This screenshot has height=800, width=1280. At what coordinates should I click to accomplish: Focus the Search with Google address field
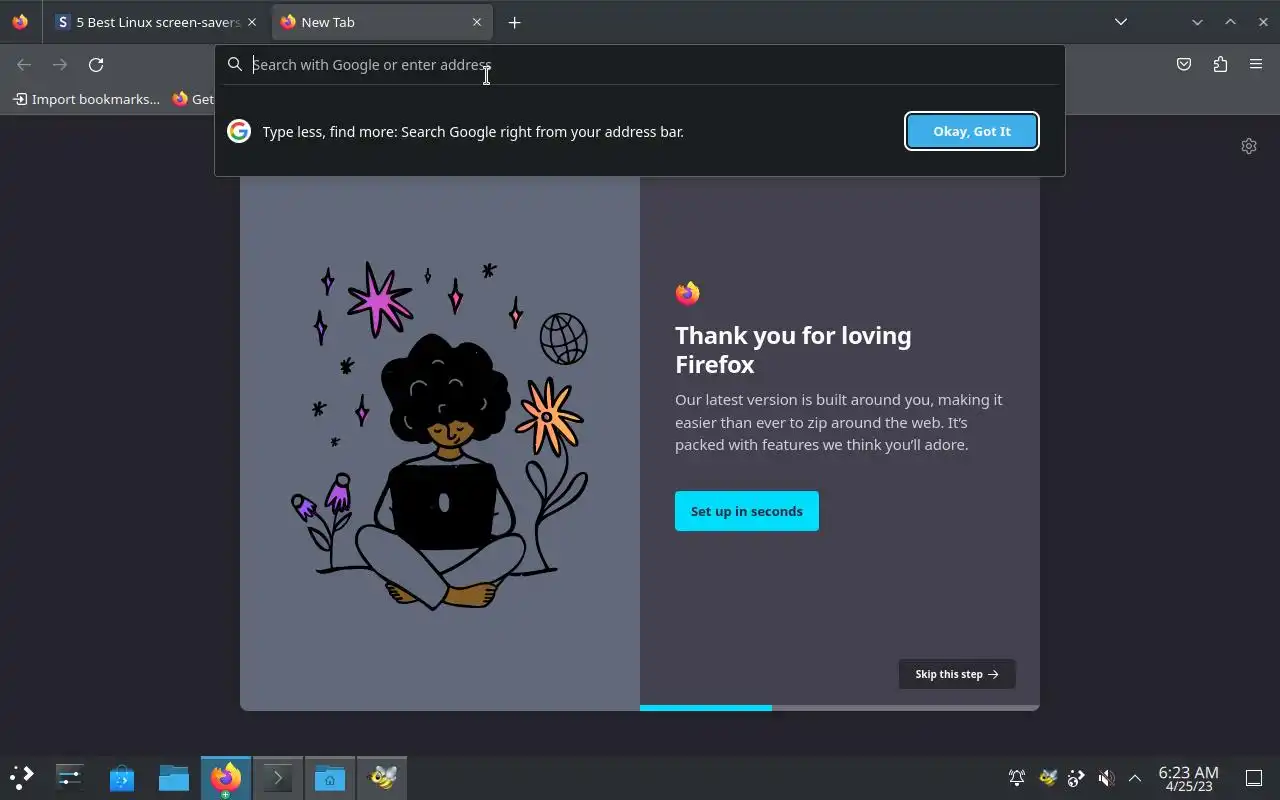640,65
